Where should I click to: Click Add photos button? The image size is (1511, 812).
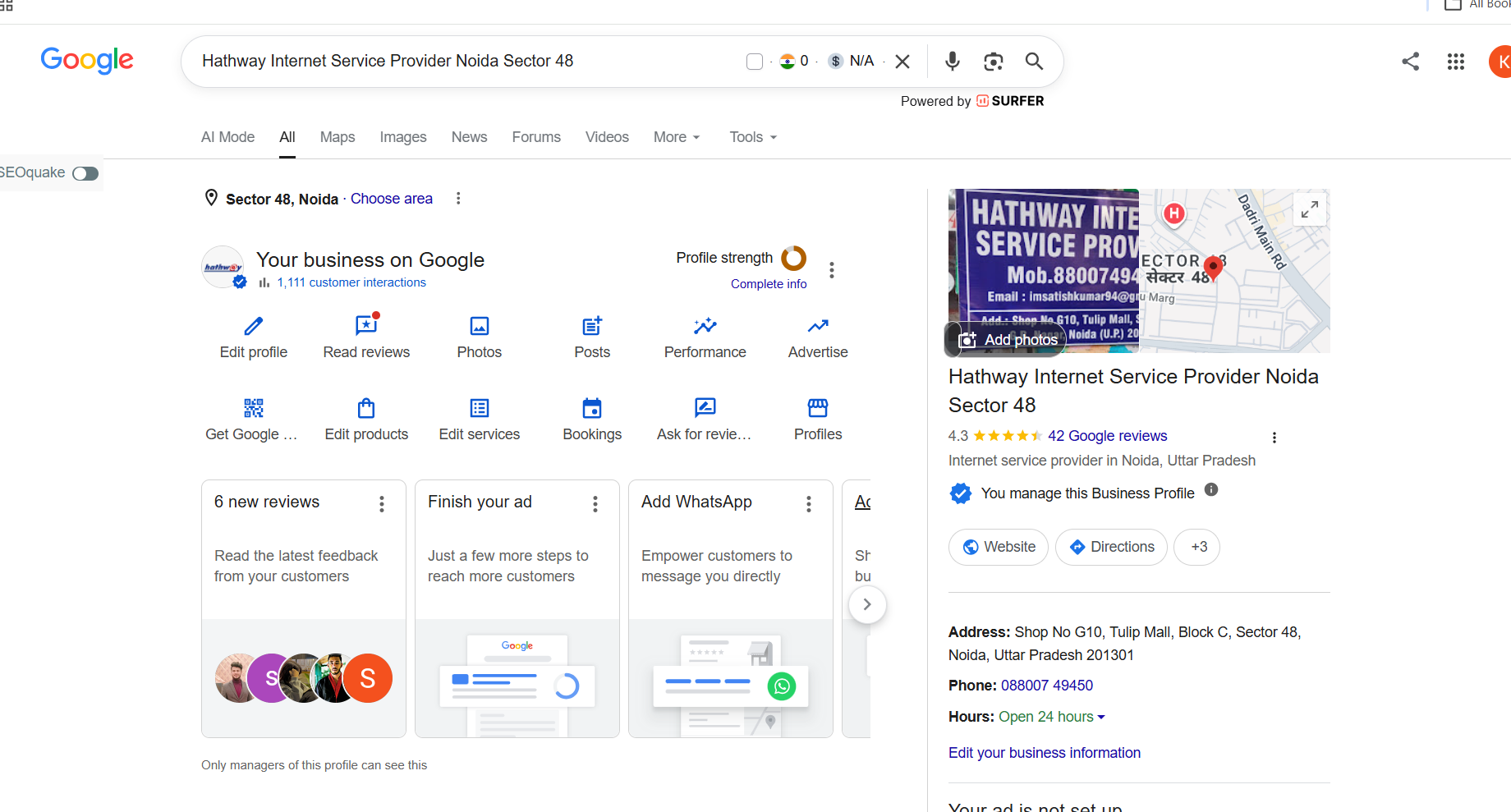click(x=1008, y=340)
